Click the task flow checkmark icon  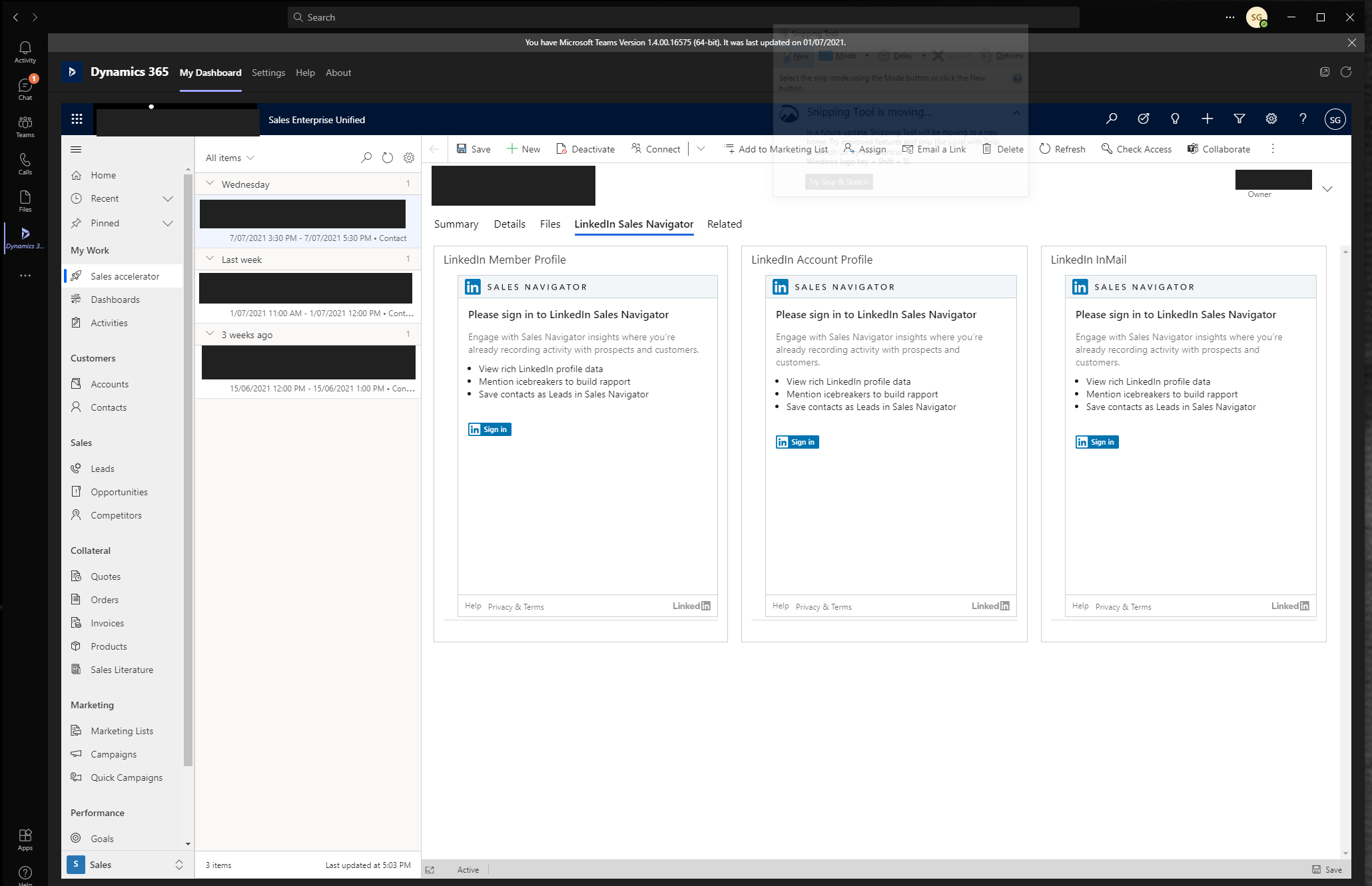tap(1143, 119)
